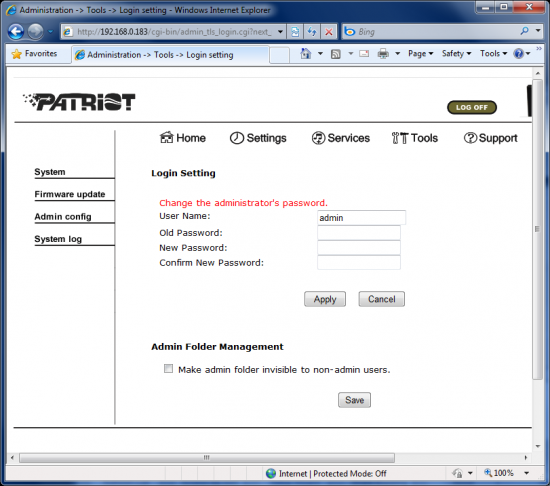The image size is (550, 486).
Task: Open the Services navigation item
Action: pos(341,138)
